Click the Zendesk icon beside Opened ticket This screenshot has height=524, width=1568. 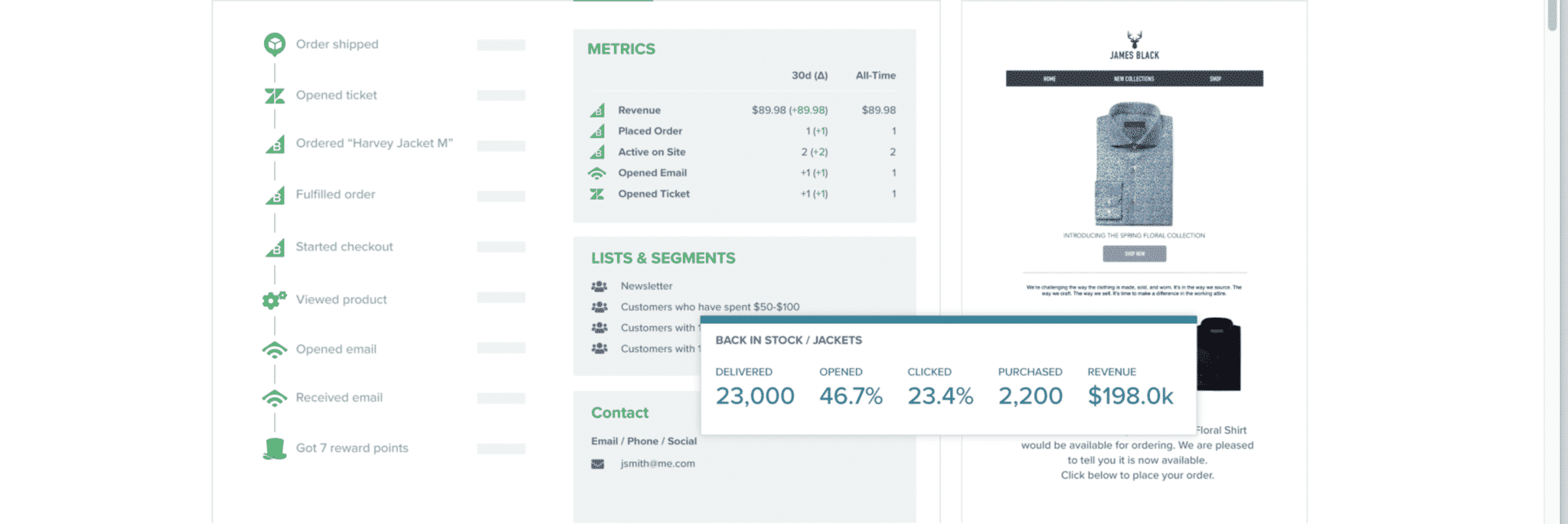pyautogui.click(x=274, y=96)
